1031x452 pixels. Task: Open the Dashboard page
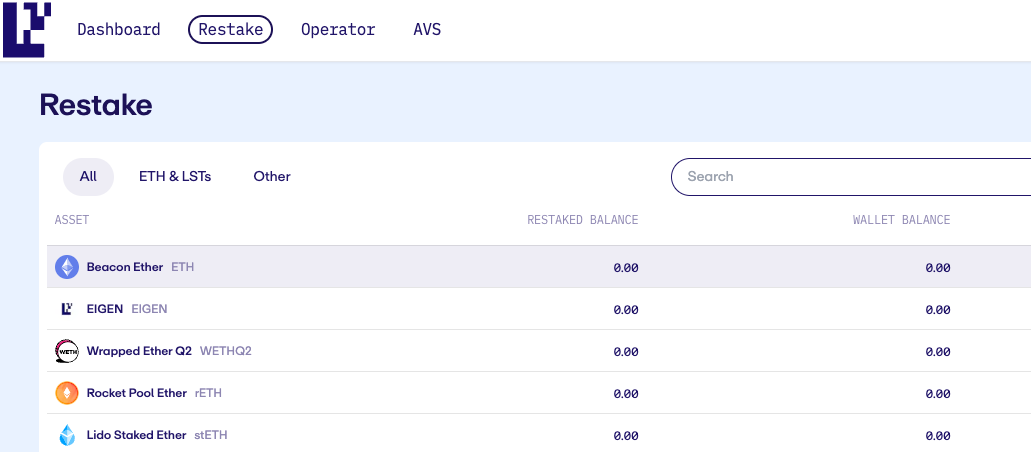(x=119, y=29)
